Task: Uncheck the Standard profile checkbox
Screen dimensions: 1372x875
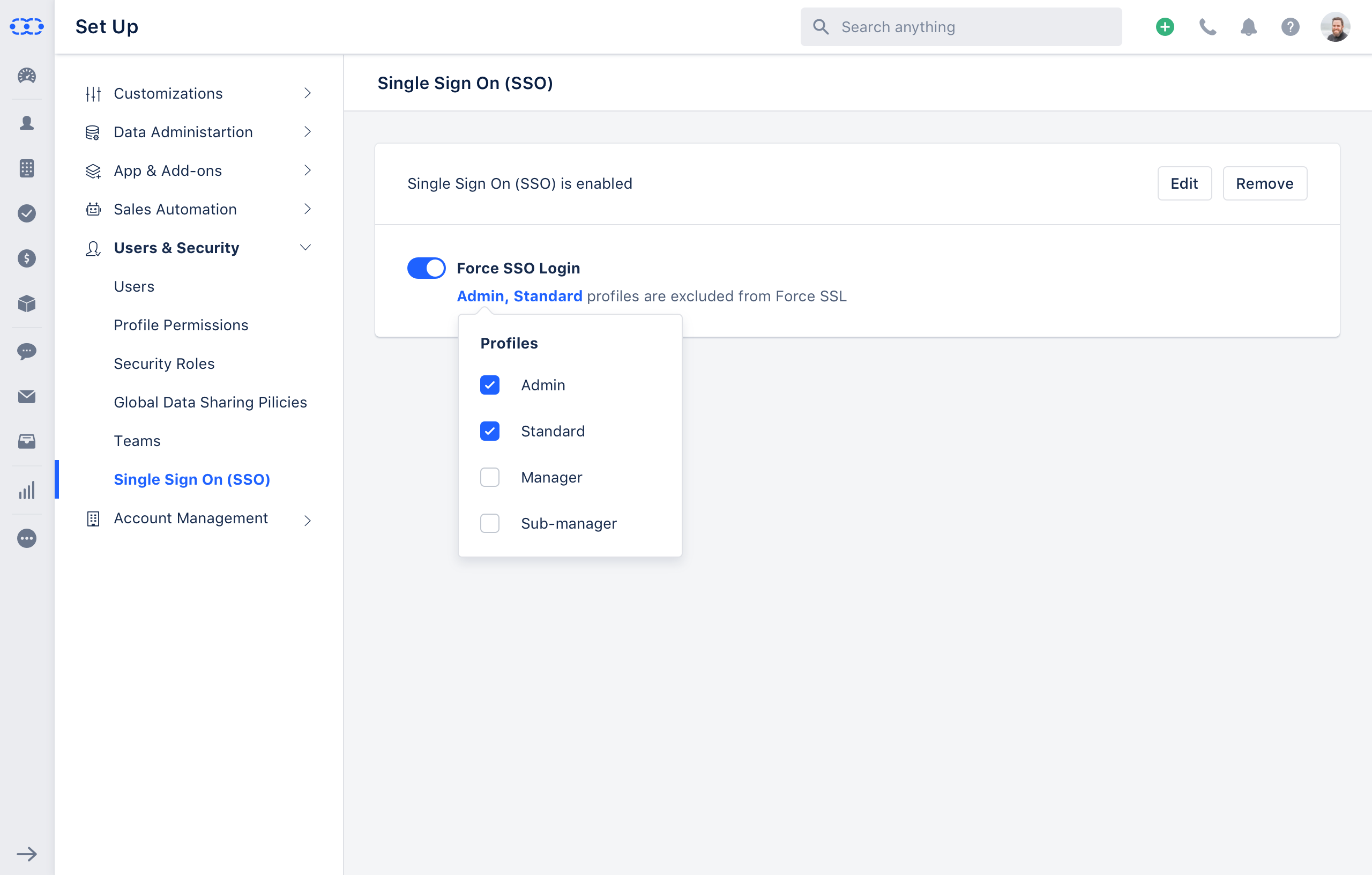Action: tap(489, 431)
